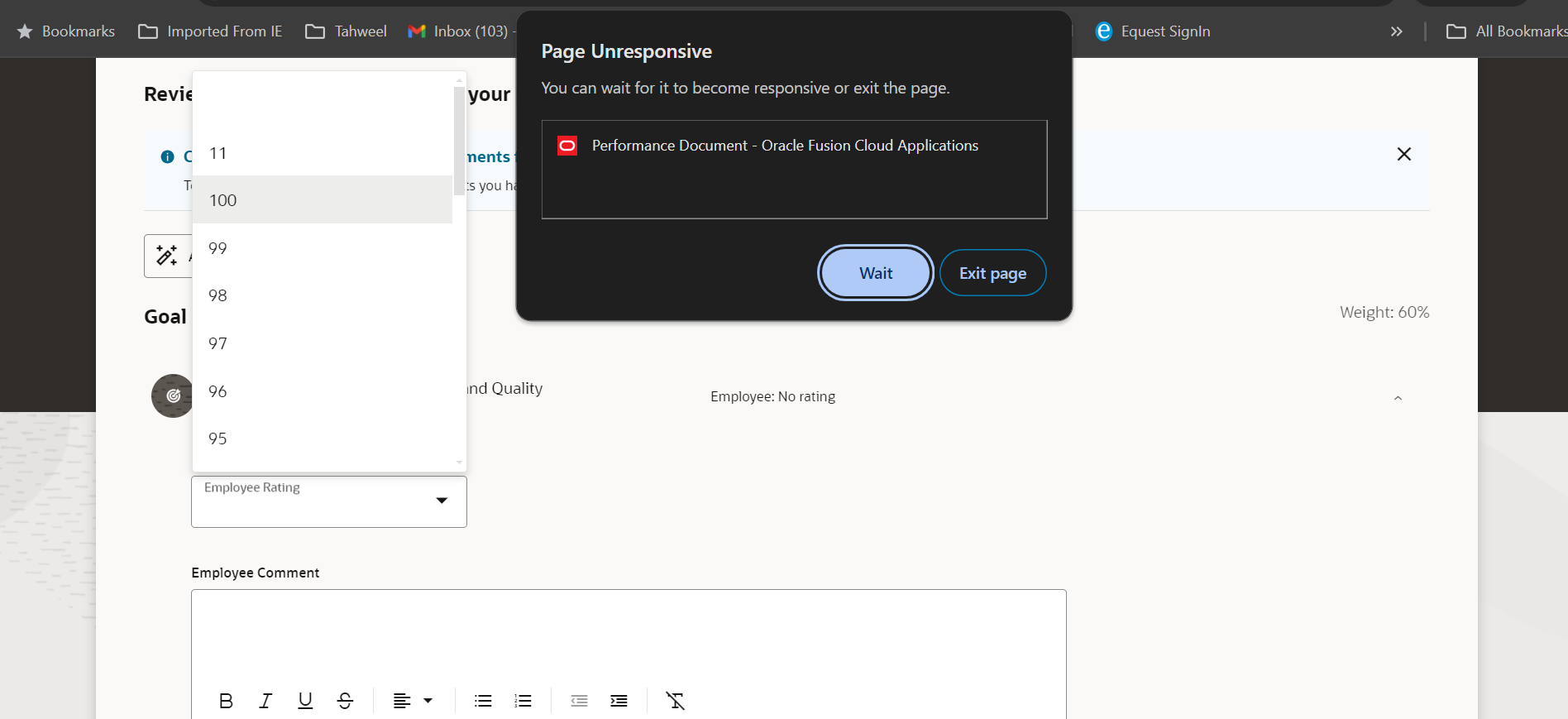Image resolution: width=1568 pixels, height=719 pixels.
Task: Click the Employee: No rating text
Action: pos(772,396)
